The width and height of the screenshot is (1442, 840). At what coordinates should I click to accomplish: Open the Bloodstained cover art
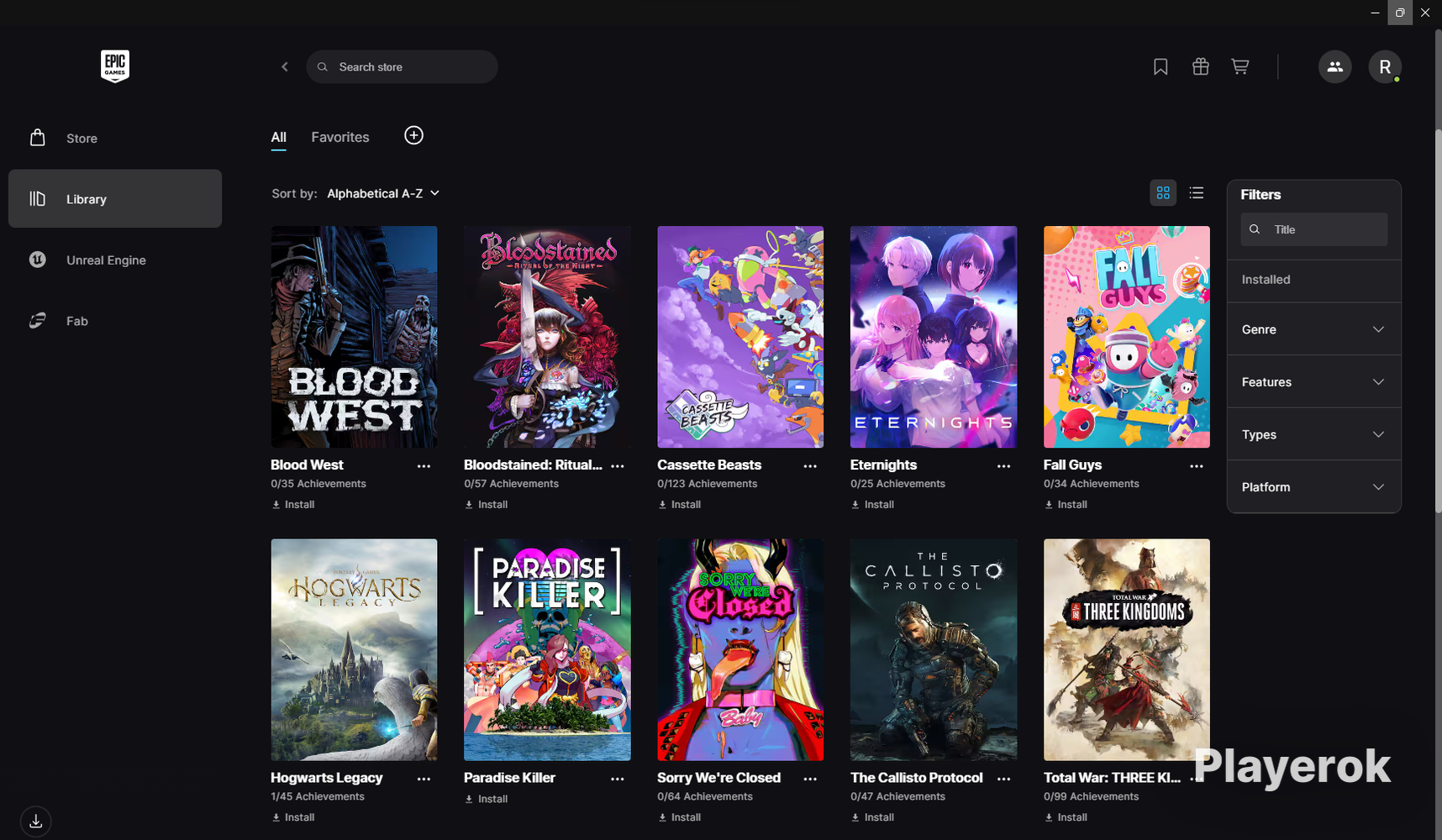coord(547,337)
